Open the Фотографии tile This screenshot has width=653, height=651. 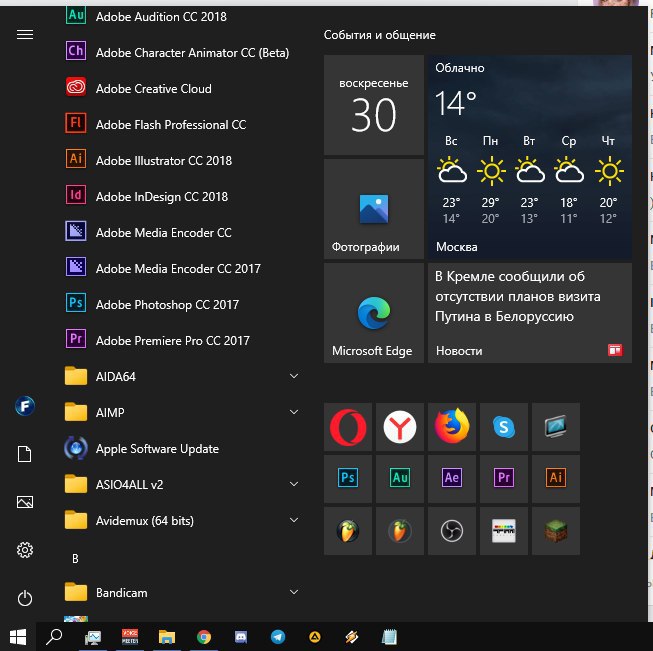374,209
